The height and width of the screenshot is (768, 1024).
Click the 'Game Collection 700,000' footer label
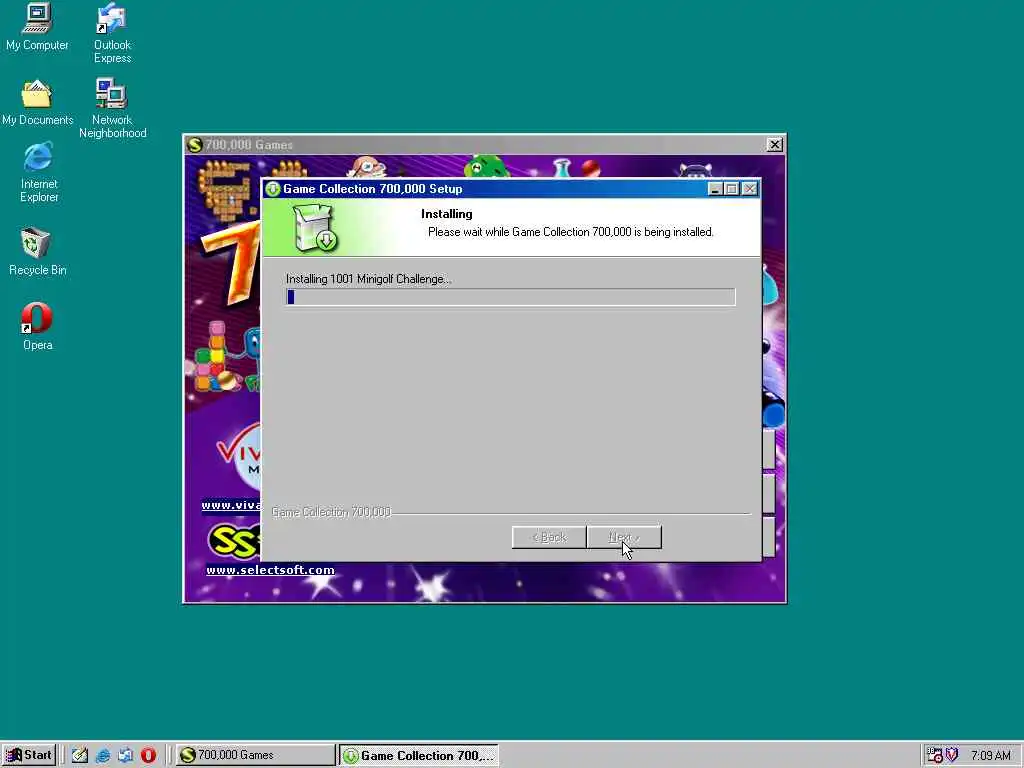pos(331,512)
